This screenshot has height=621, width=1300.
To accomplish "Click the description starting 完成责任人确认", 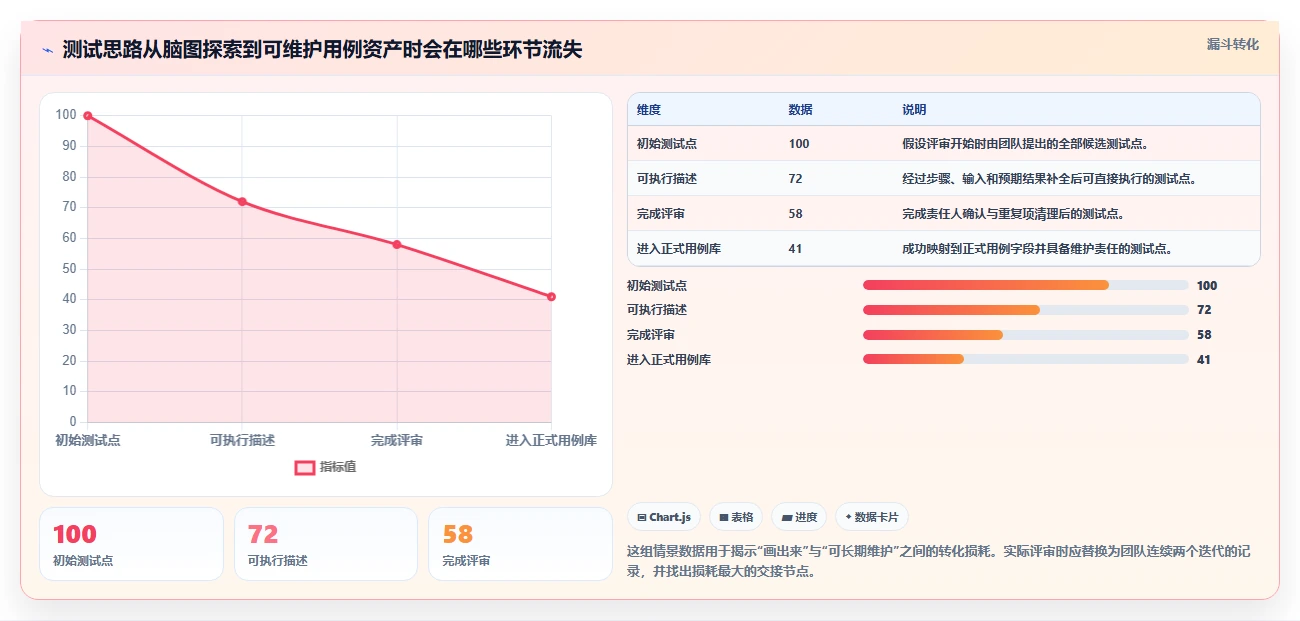I will tap(1013, 214).
